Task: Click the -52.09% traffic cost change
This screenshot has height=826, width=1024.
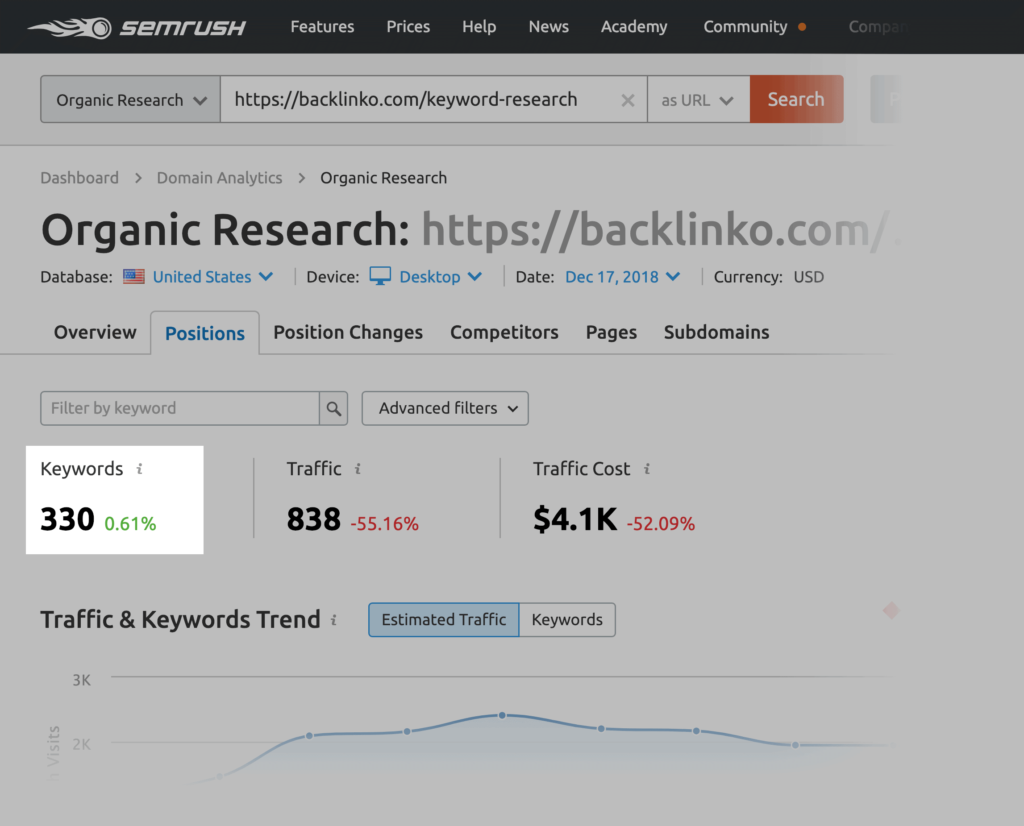Action: tap(660, 524)
